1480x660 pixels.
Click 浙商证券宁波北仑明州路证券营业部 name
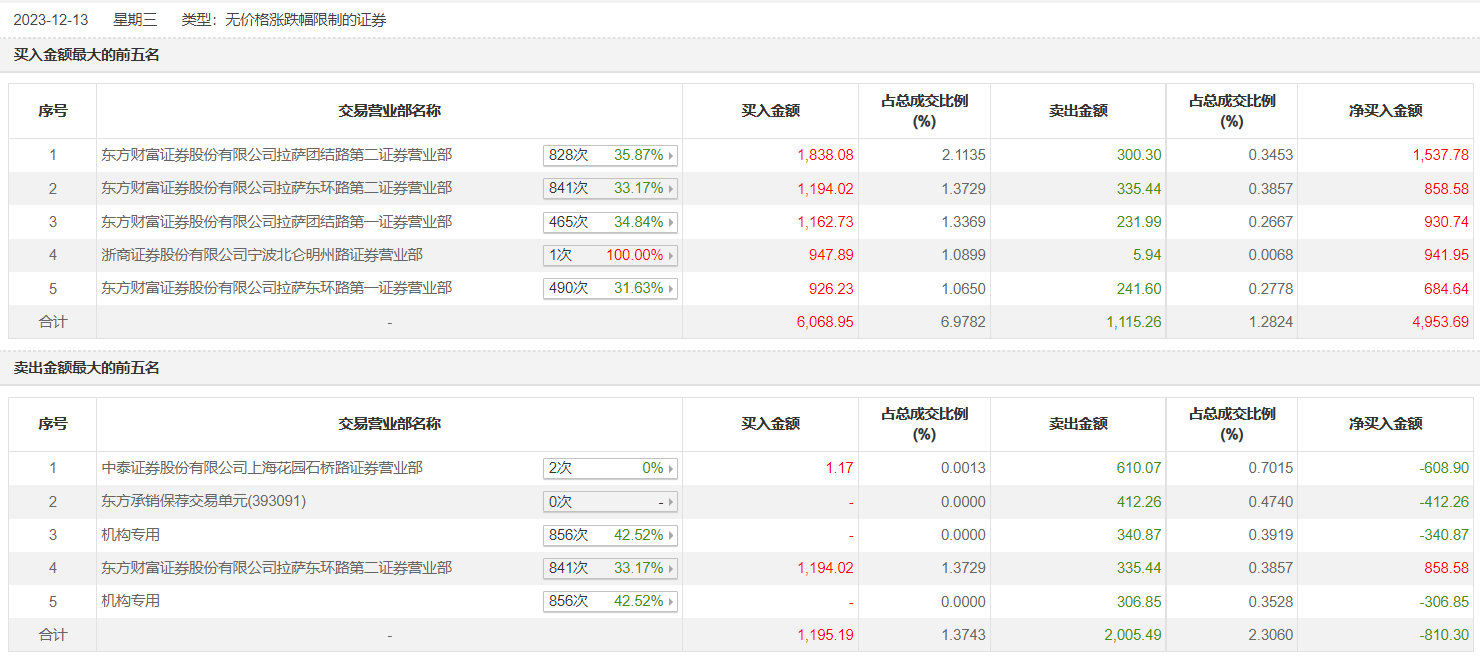pyautogui.click(x=262, y=255)
